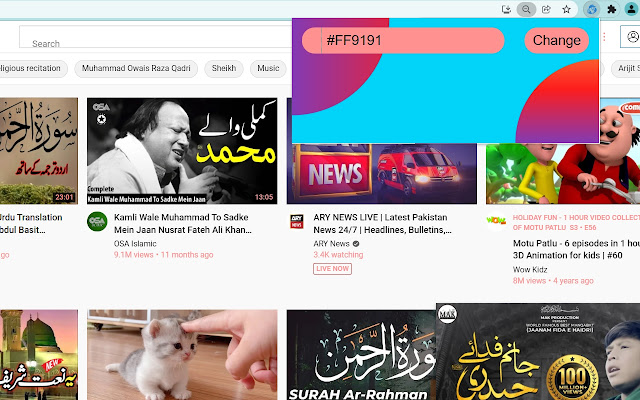The height and width of the screenshot is (400, 640).
Task: Select the Arijit filter chip
Action: (627, 69)
